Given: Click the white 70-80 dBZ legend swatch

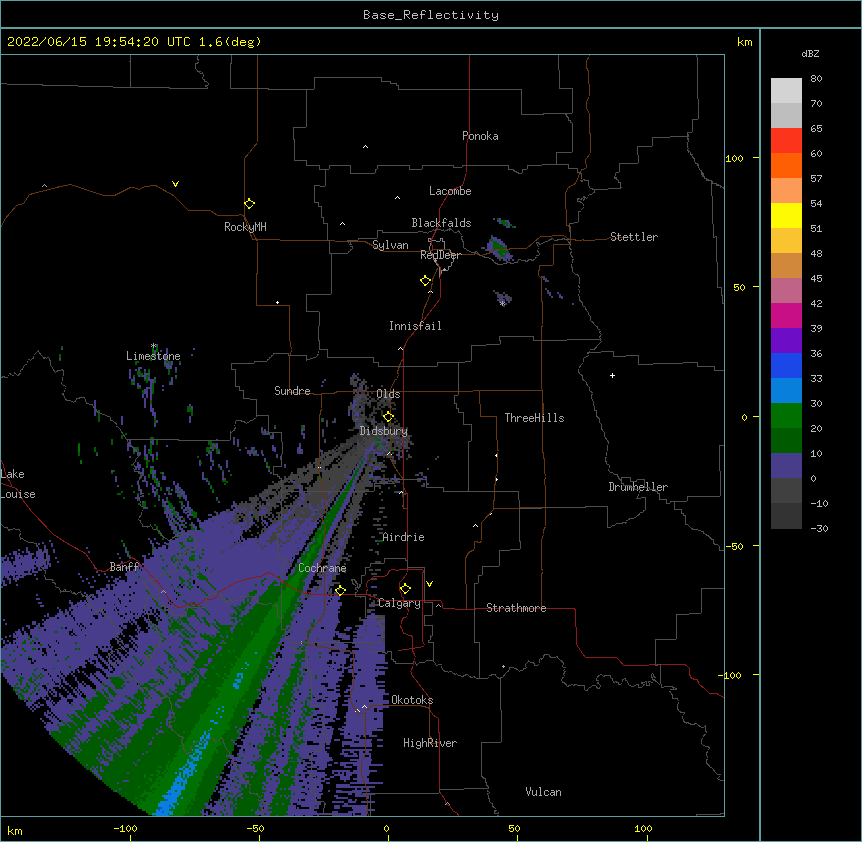Looking at the screenshot, I should tap(786, 91).
